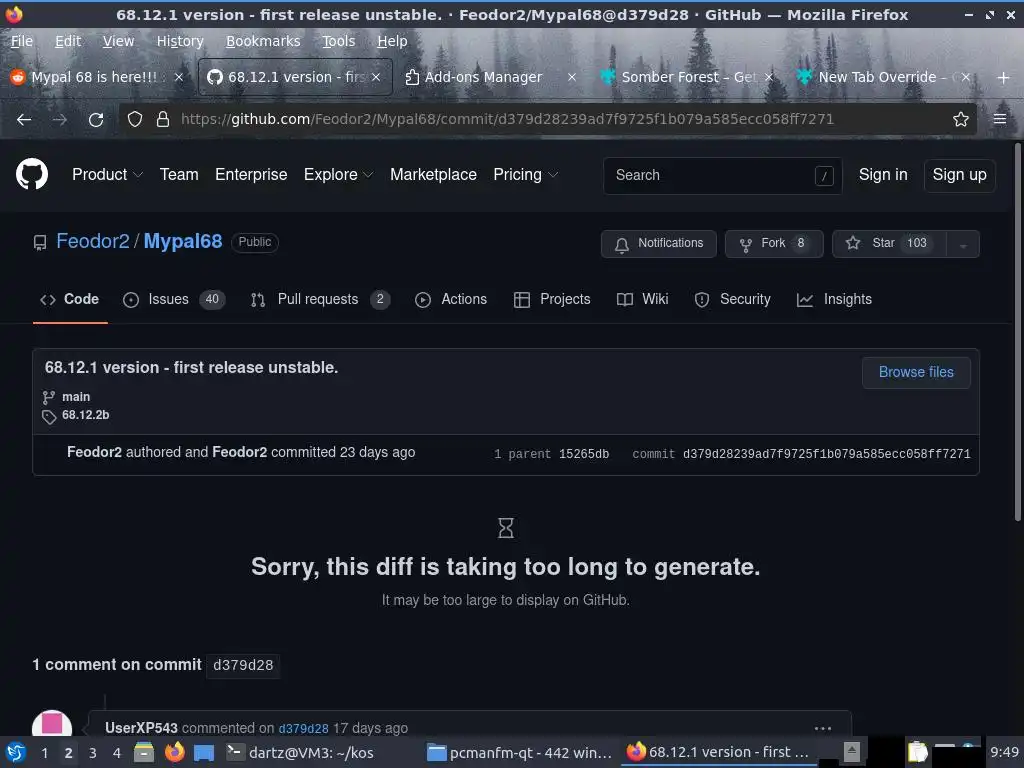Viewport: 1024px width, 768px height.
Task: Star the Mypal68 repository
Action: click(x=890, y=244)
